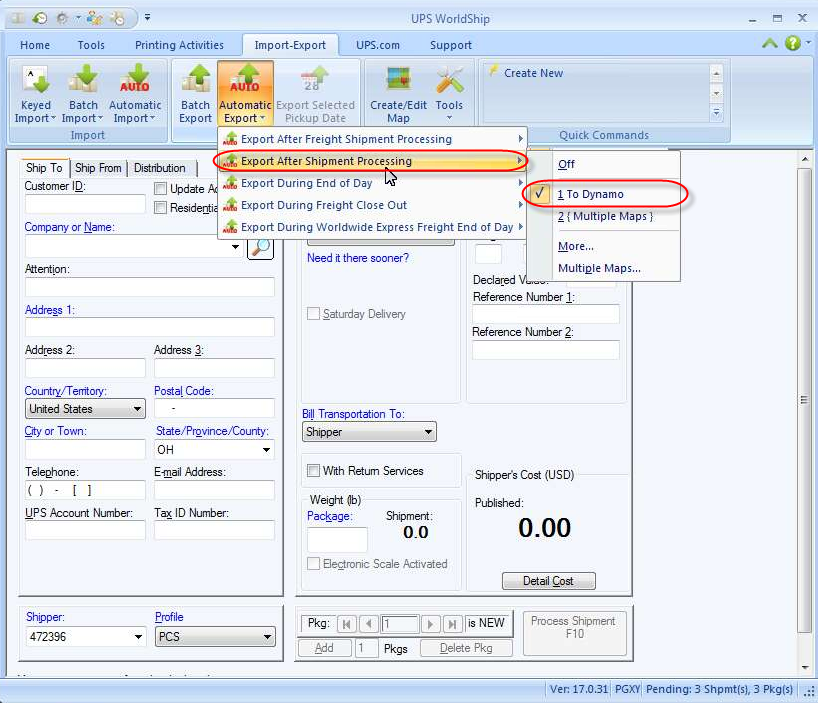Open Batch Import in the ribbon
Image resolution: width=818 pixels, height=703 pixels.
[82, 94]
